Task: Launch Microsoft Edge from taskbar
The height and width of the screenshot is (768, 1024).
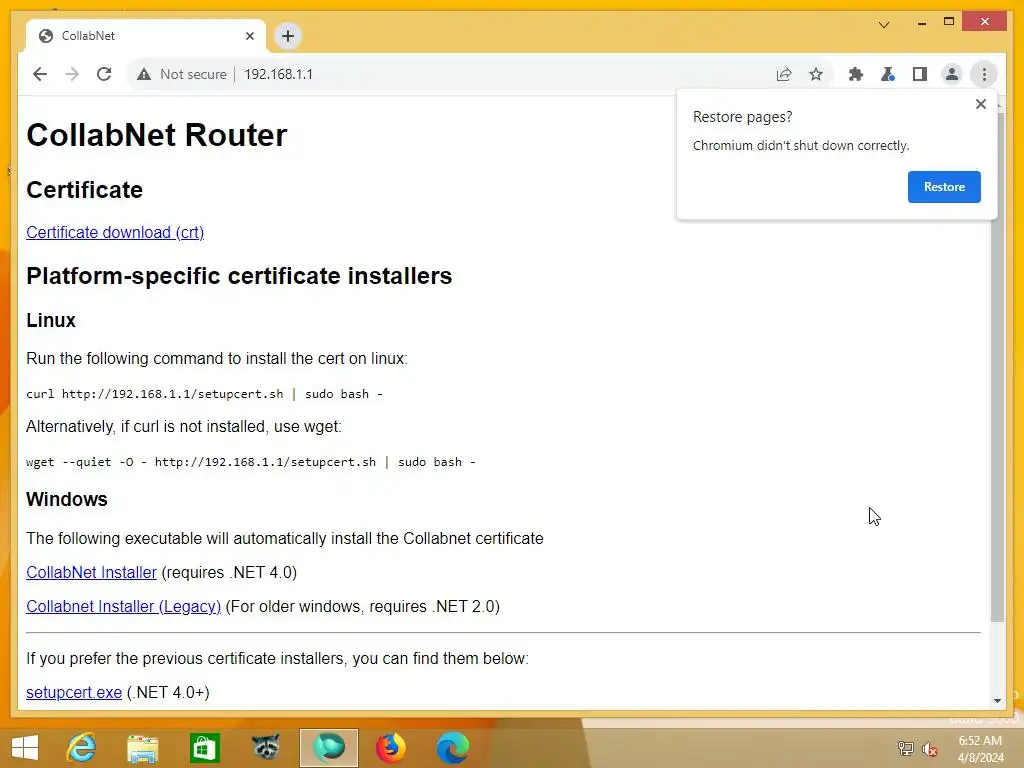Action: [453, 748]
